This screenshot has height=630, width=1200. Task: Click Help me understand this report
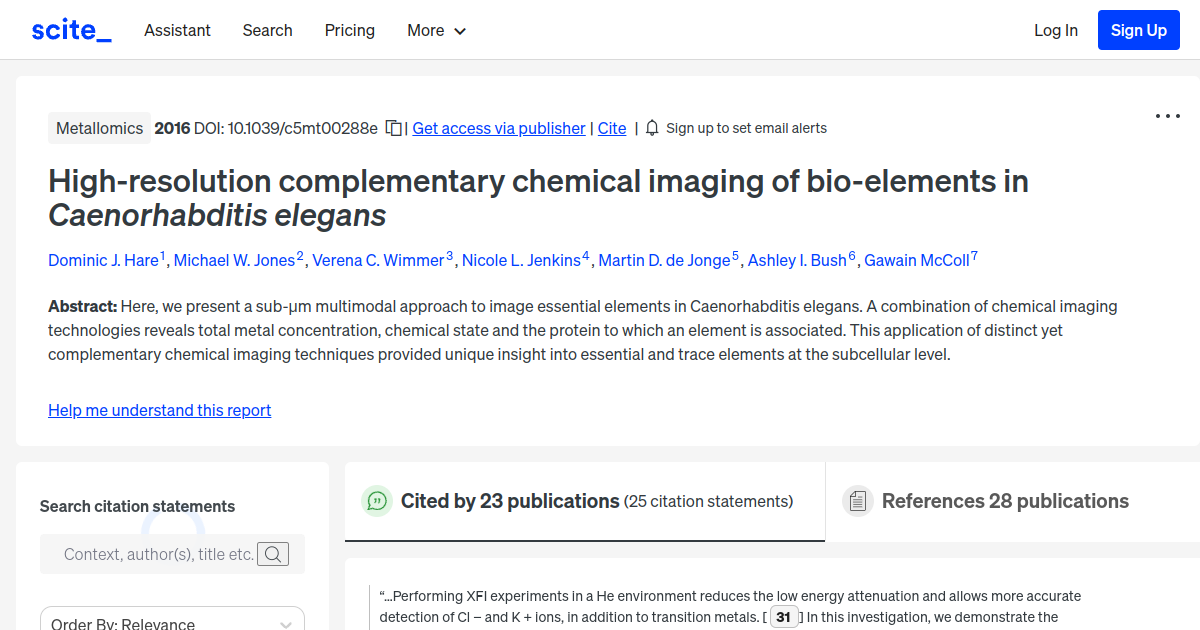coord(159,410)
